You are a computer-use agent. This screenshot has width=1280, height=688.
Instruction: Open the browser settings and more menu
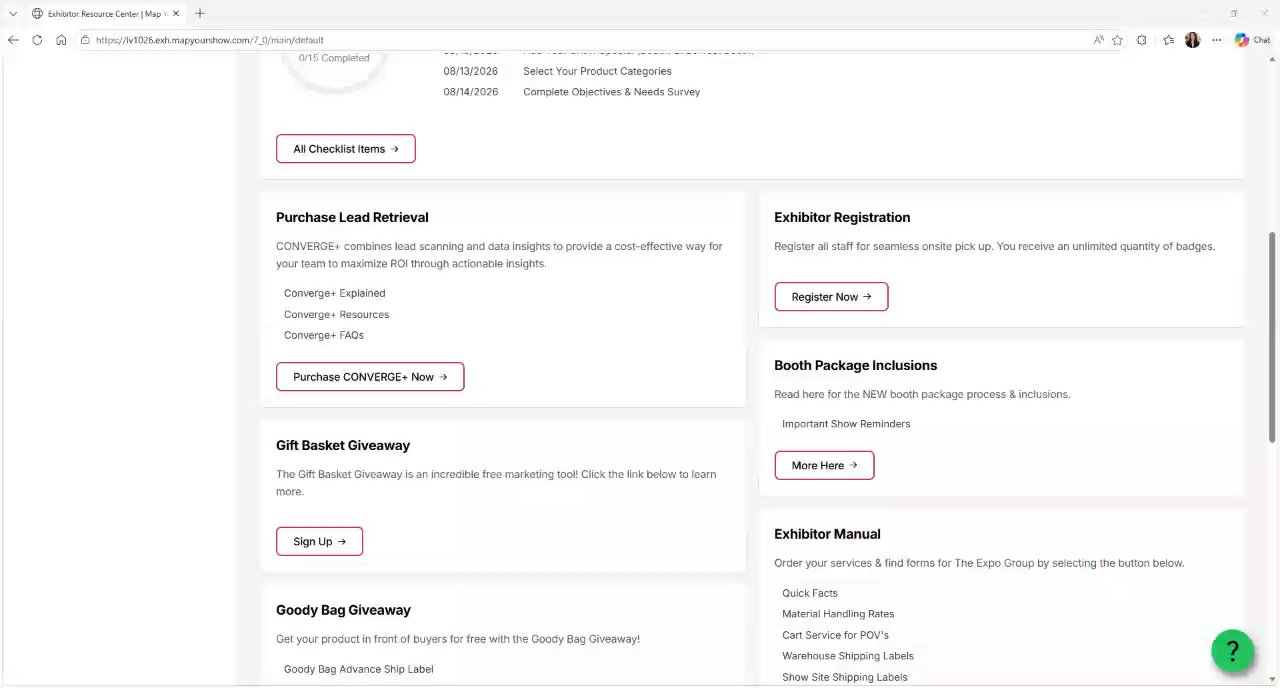[1216, 40]
